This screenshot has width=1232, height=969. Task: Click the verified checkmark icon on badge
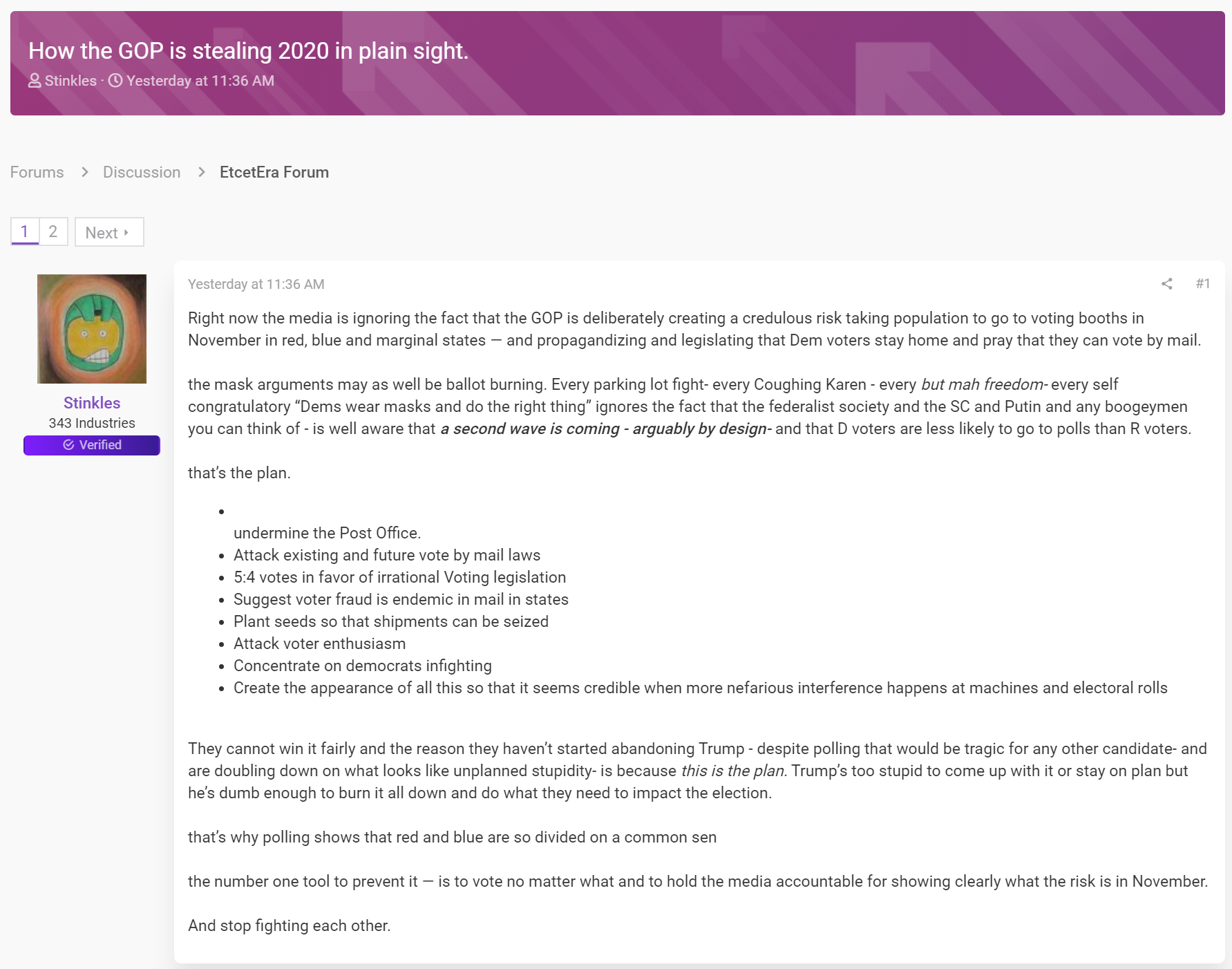(x=68, y=445)
